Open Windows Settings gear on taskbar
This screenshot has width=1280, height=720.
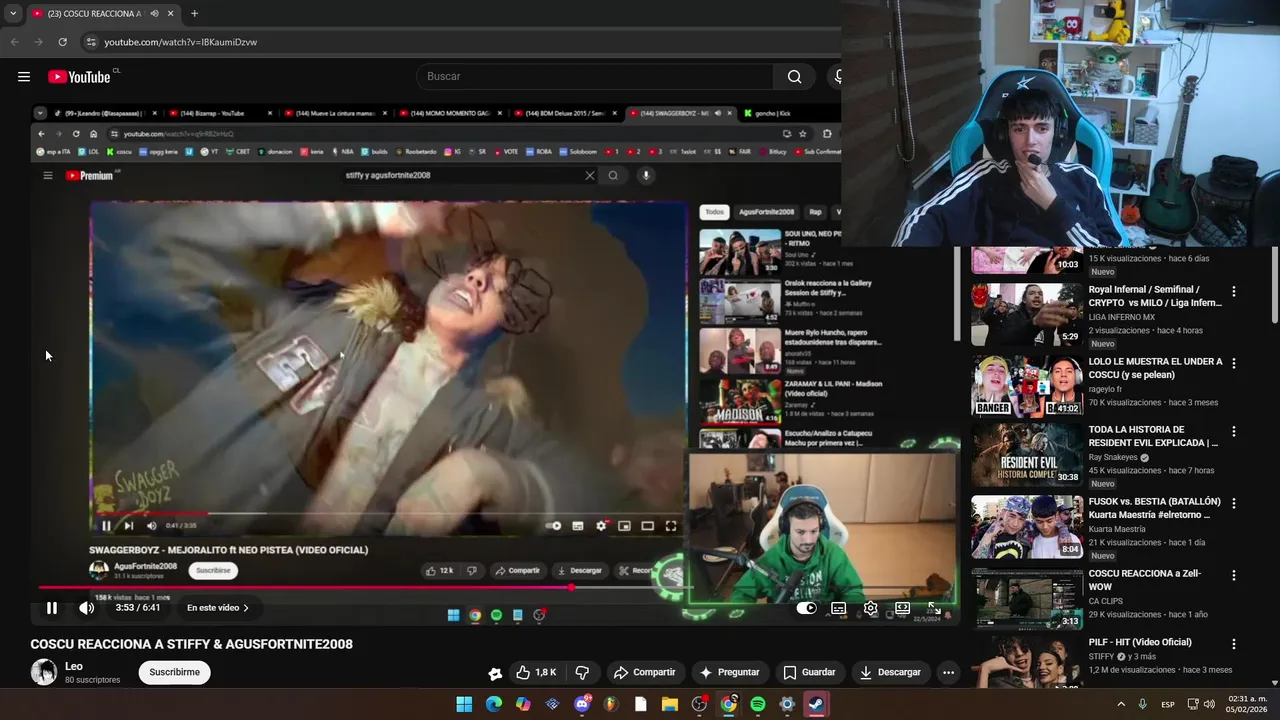click(x=787, y=704)
